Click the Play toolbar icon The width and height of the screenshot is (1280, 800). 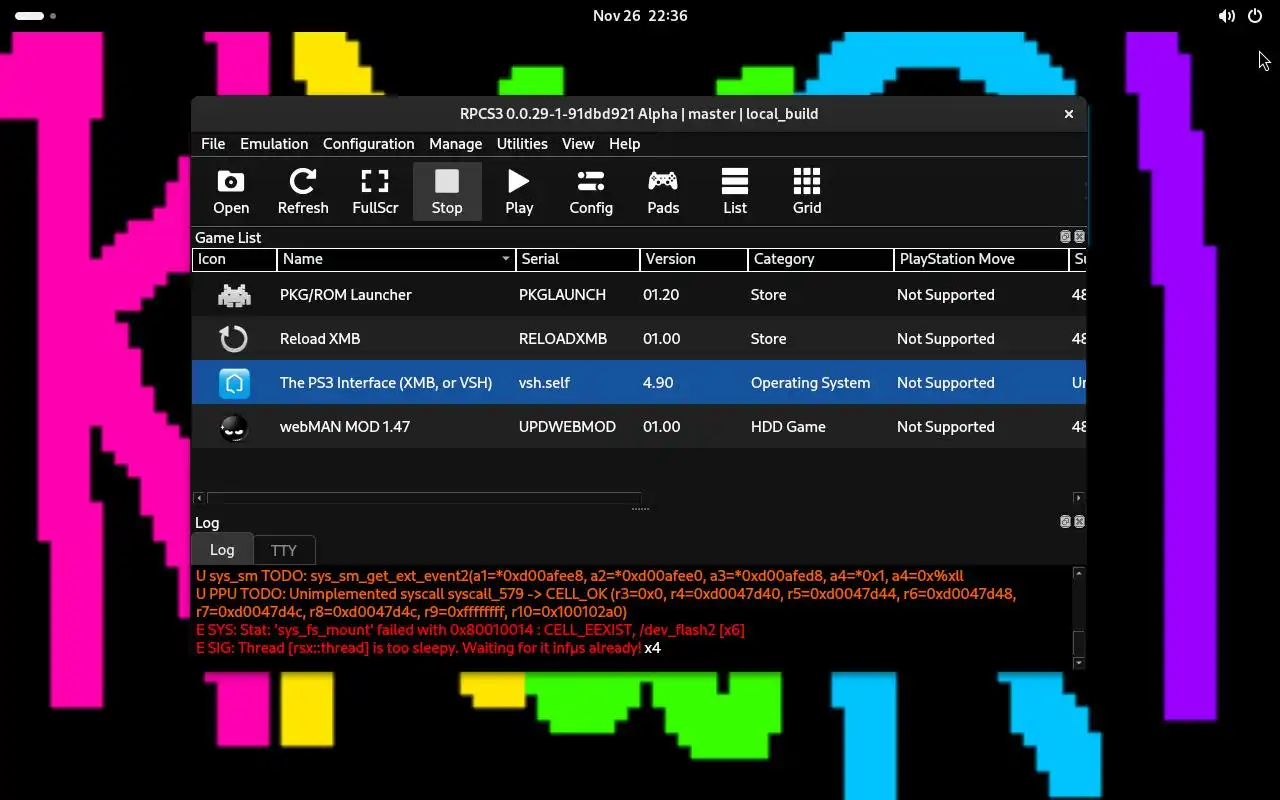coord(519,191)
